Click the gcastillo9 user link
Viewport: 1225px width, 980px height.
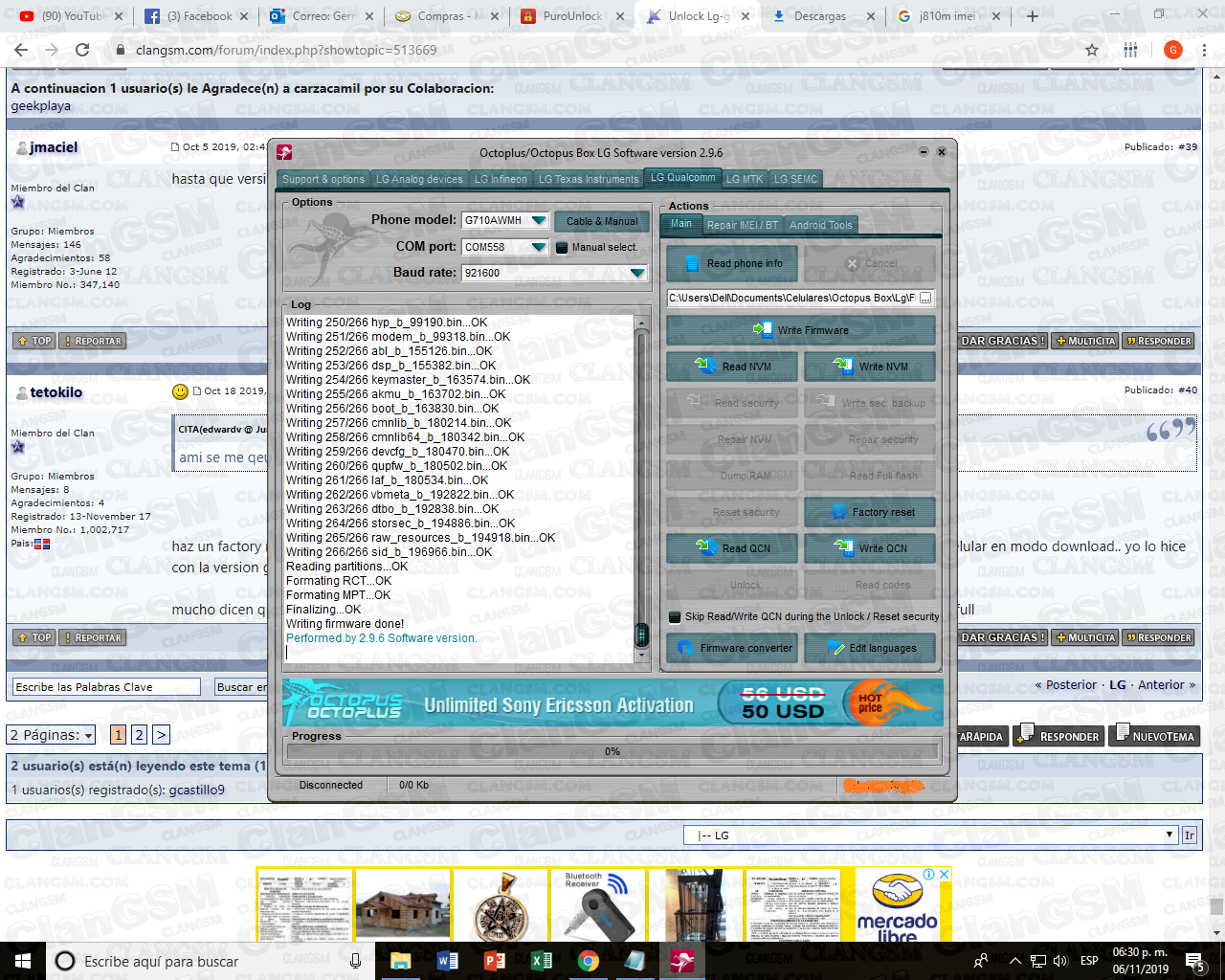point(196,790)
